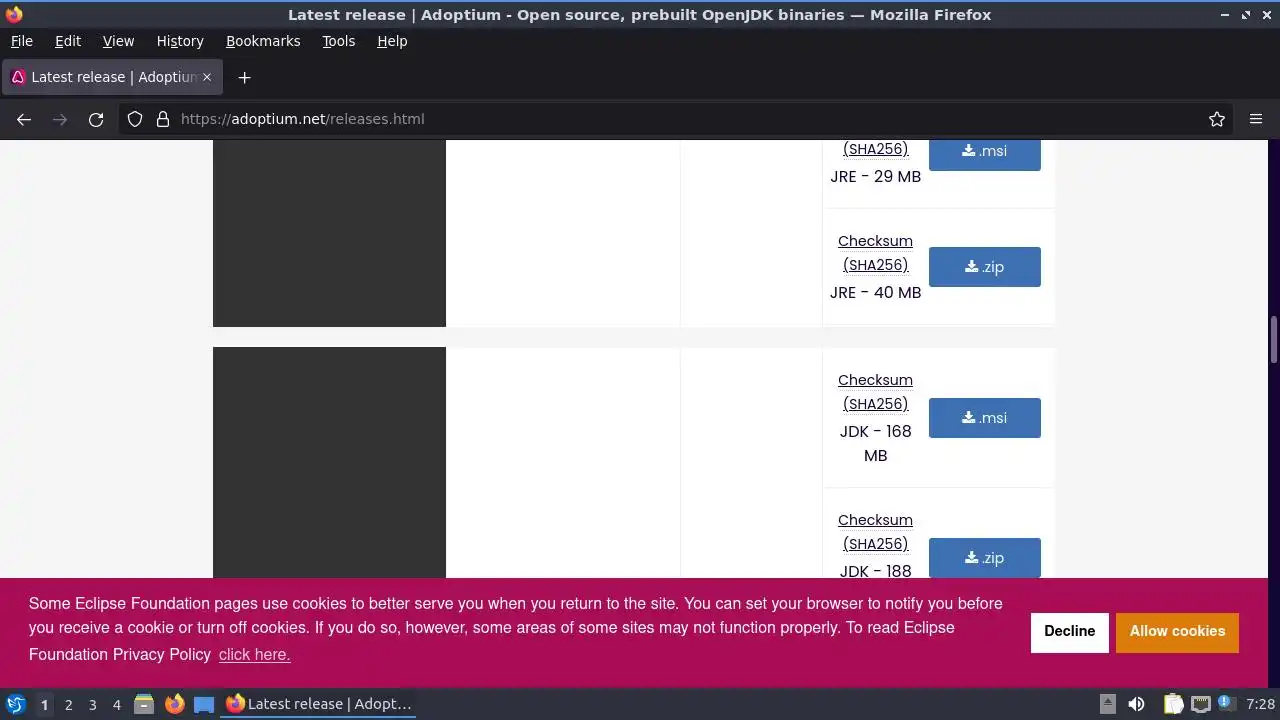The width and height of the screenshot is (1280, 720).
Task: Open the Firefox hamburger application menu
Action: 1256,119
